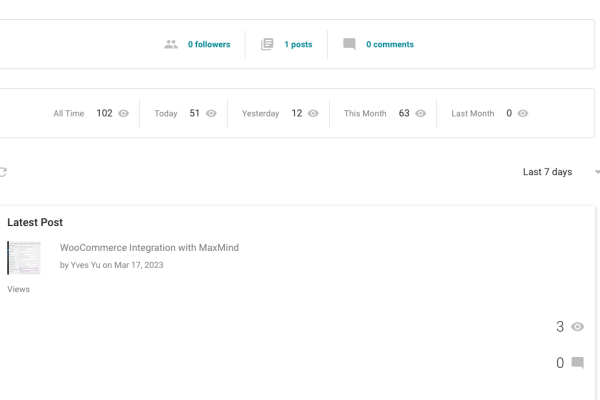This screenshot has height=400, width=600.
Task: Click the followers people icon
Action: [171, 44]
